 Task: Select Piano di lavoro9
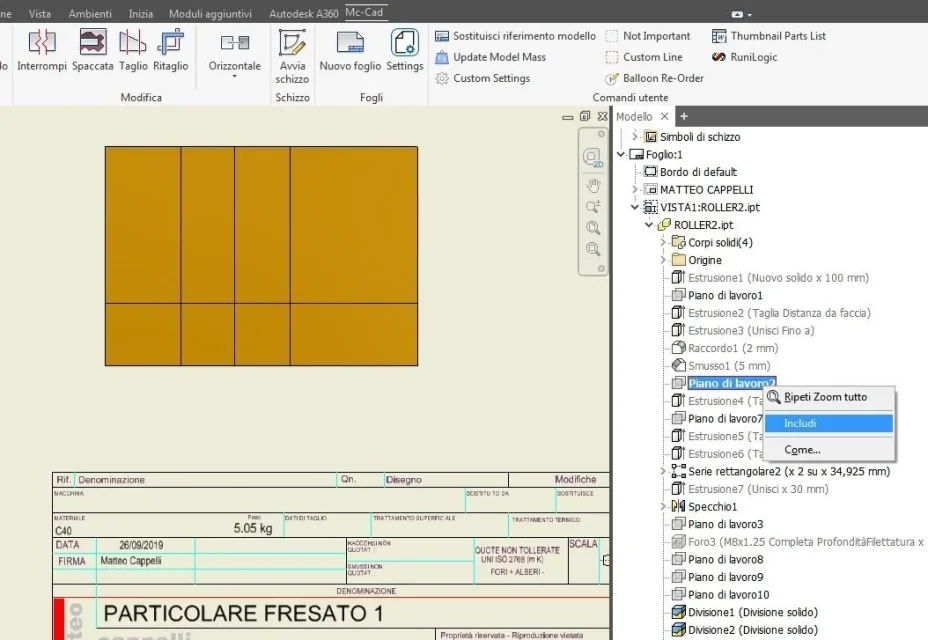coord(717,577)
